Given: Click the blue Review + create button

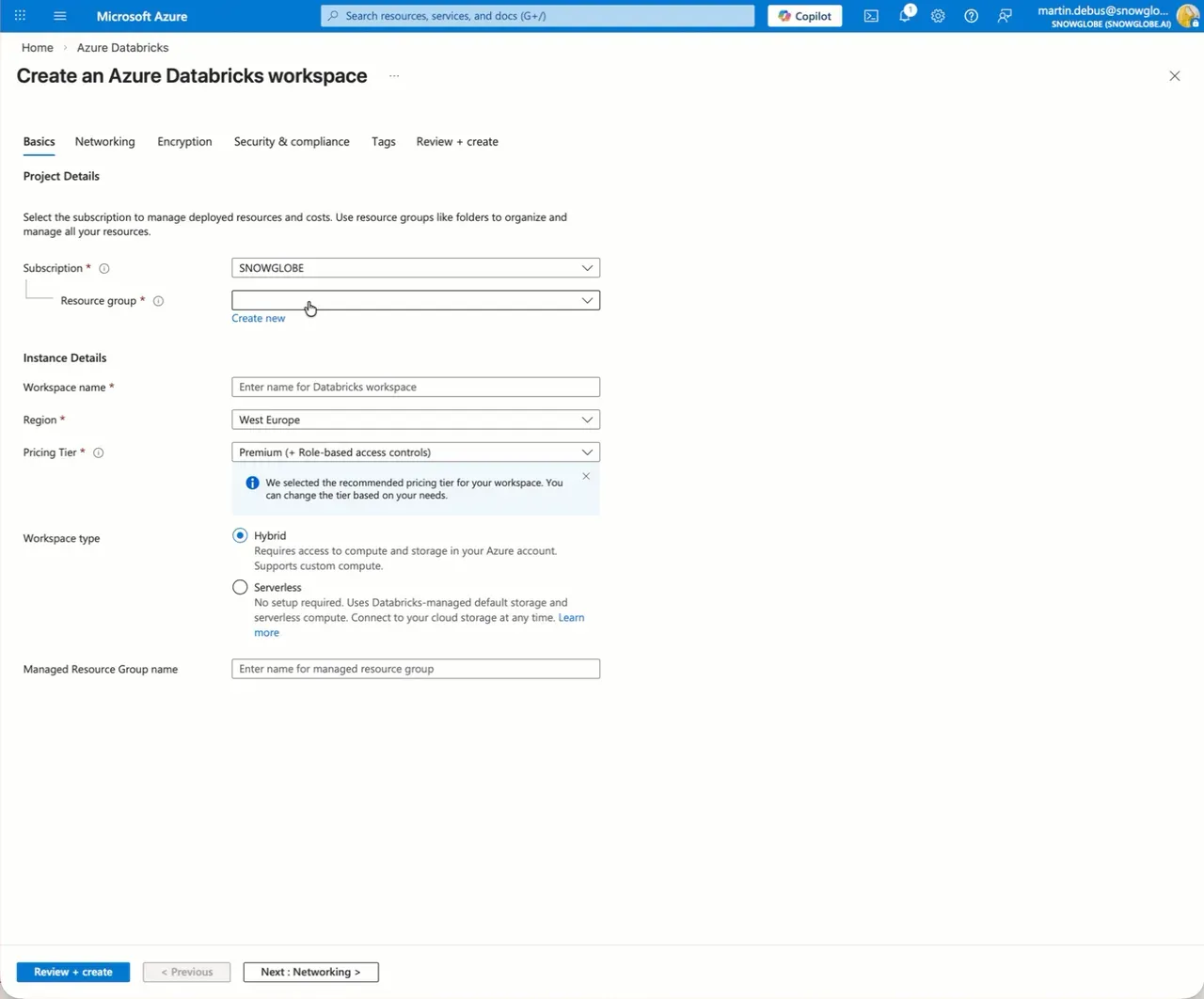Looking at the screenshot, I should point(73,972).
